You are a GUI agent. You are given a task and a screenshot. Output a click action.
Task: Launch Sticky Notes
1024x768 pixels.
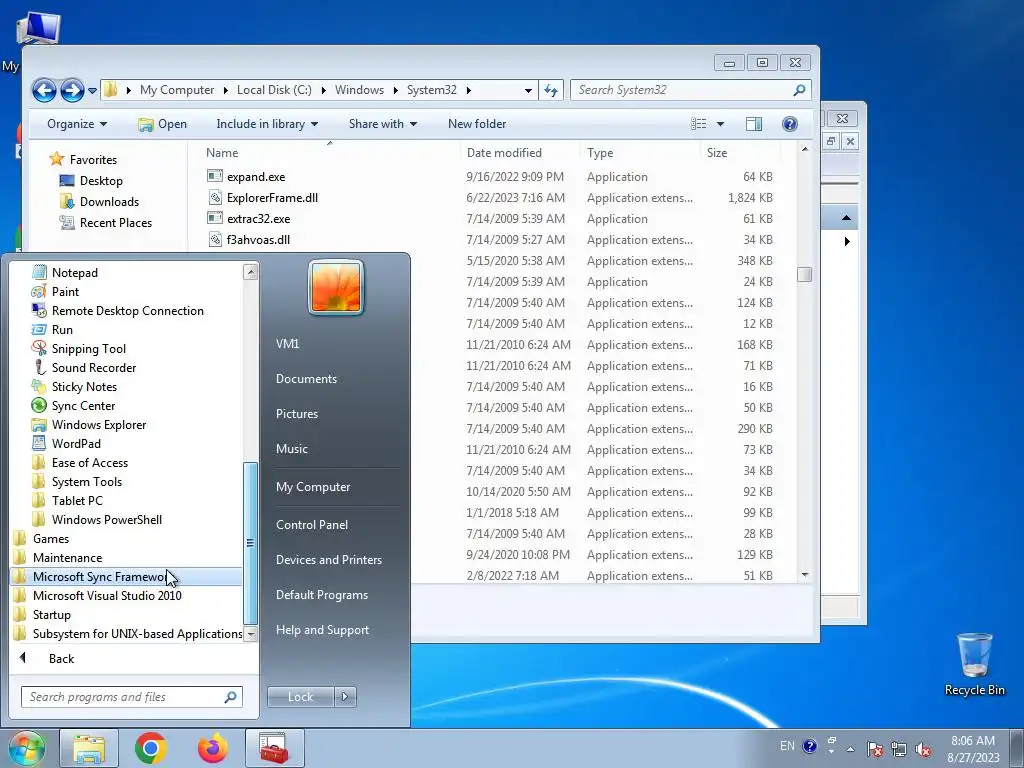point(84,386)
